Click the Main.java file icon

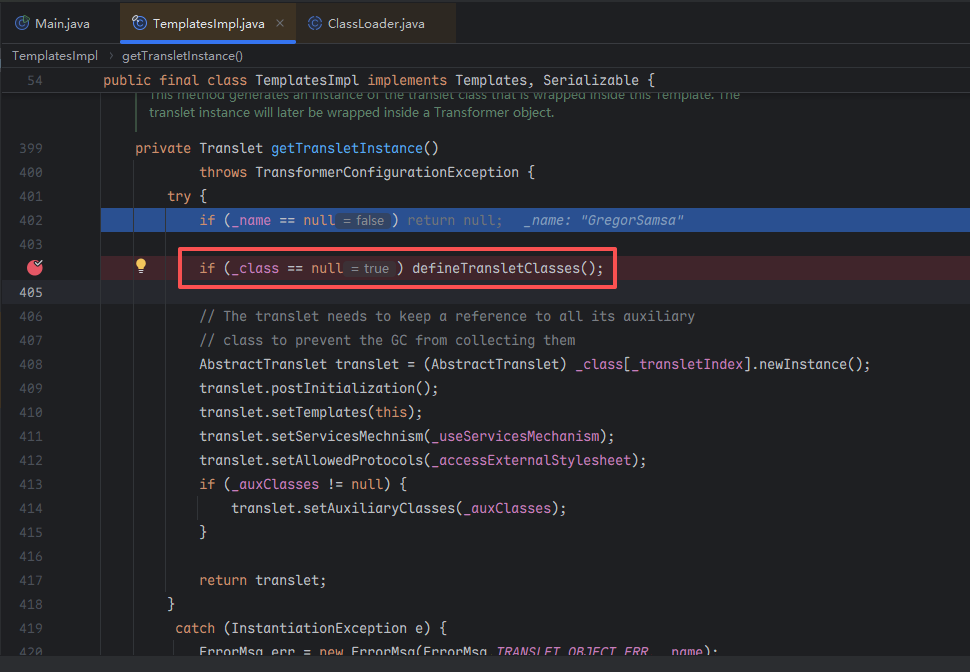coord(22,23)
